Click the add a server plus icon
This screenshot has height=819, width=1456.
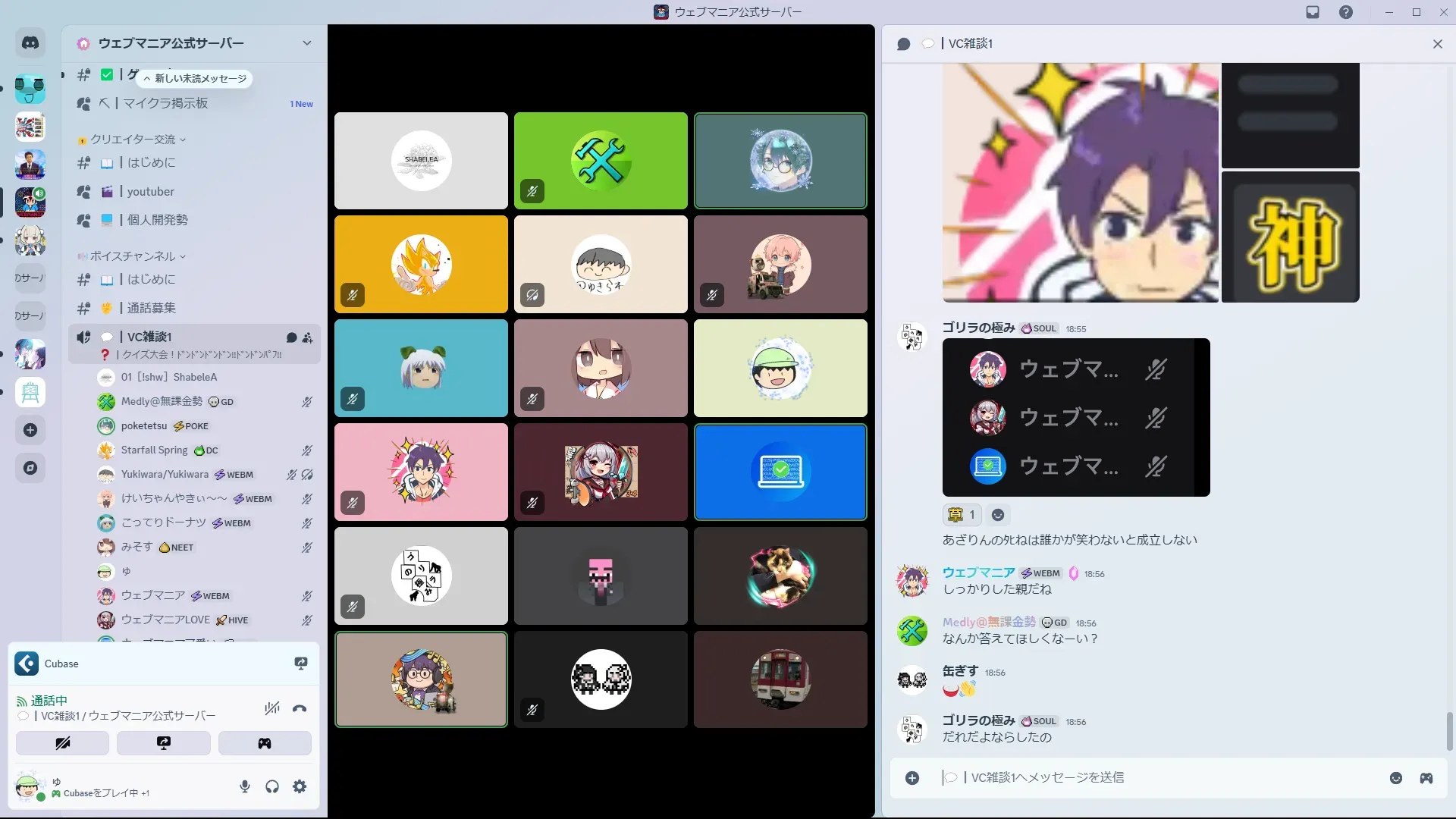click(30, 430)
